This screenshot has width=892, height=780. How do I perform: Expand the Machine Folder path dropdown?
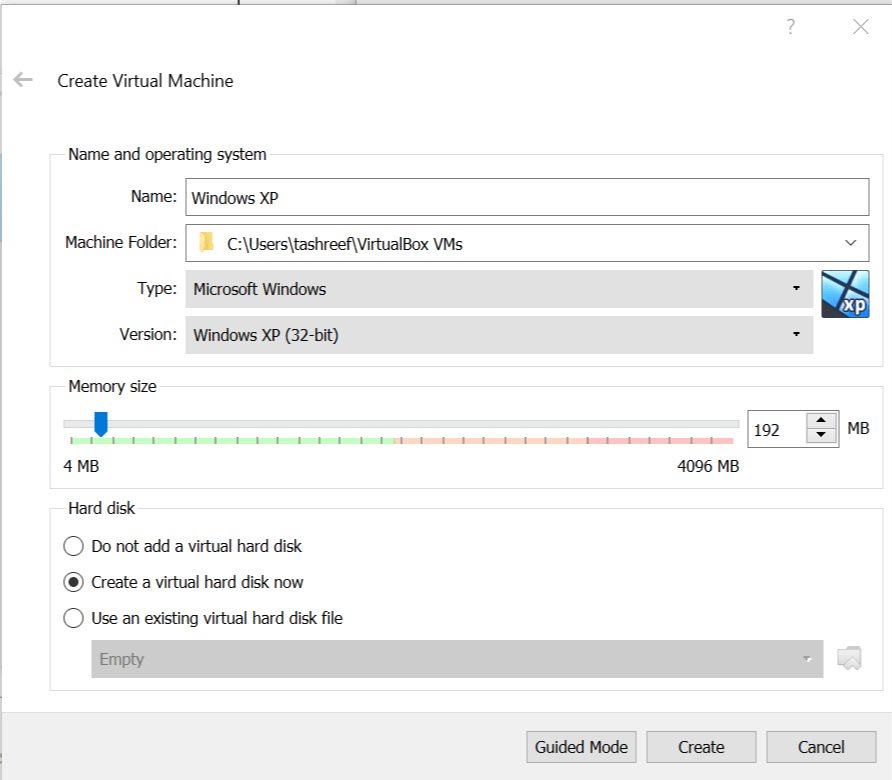[x=851, y=242]
